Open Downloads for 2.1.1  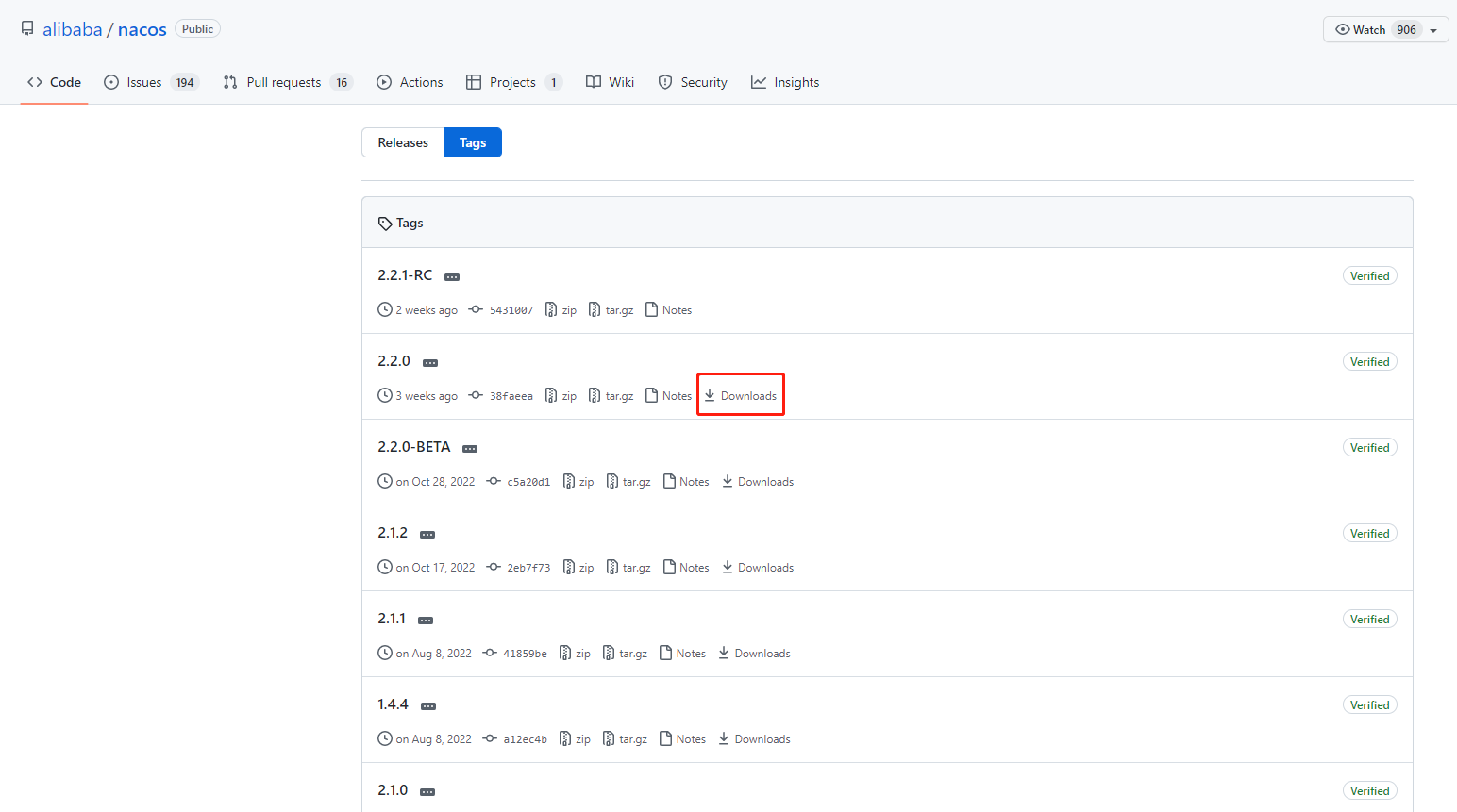754,654
